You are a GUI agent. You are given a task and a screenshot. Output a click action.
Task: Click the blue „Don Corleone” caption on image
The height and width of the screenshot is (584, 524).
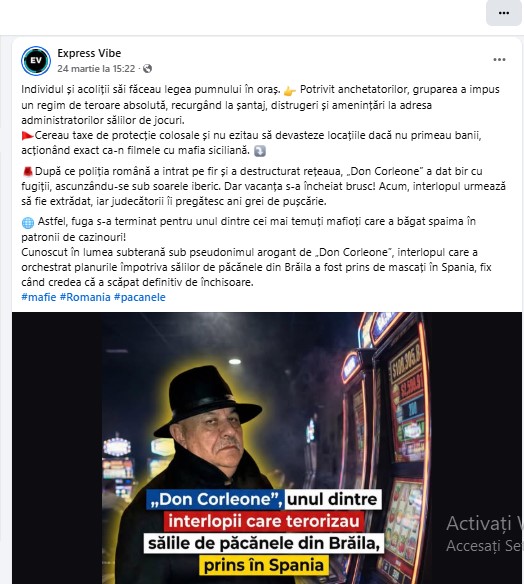[x=215, y=499]
